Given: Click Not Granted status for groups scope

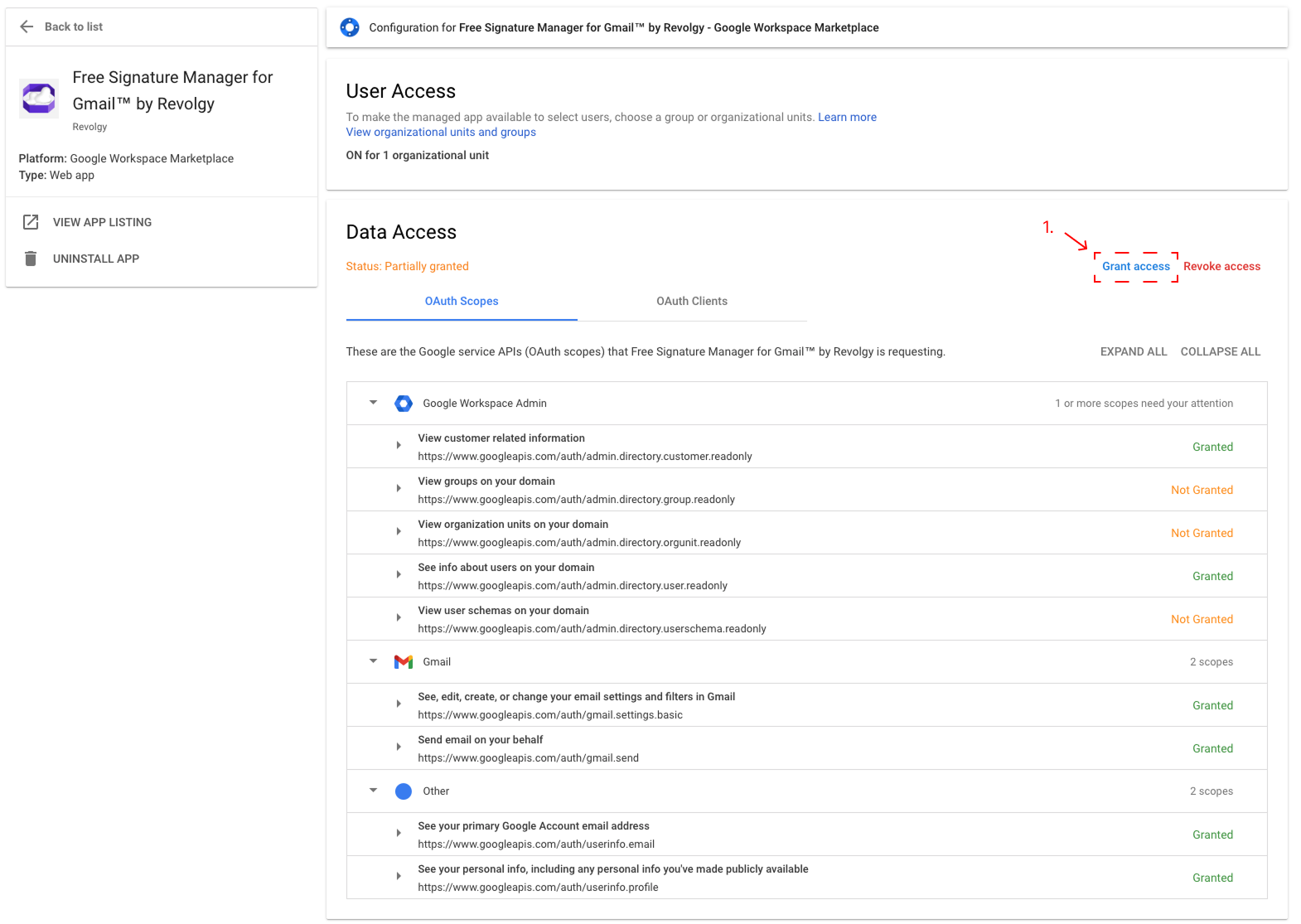Looking at the screenshot, I should [1202, 491].
